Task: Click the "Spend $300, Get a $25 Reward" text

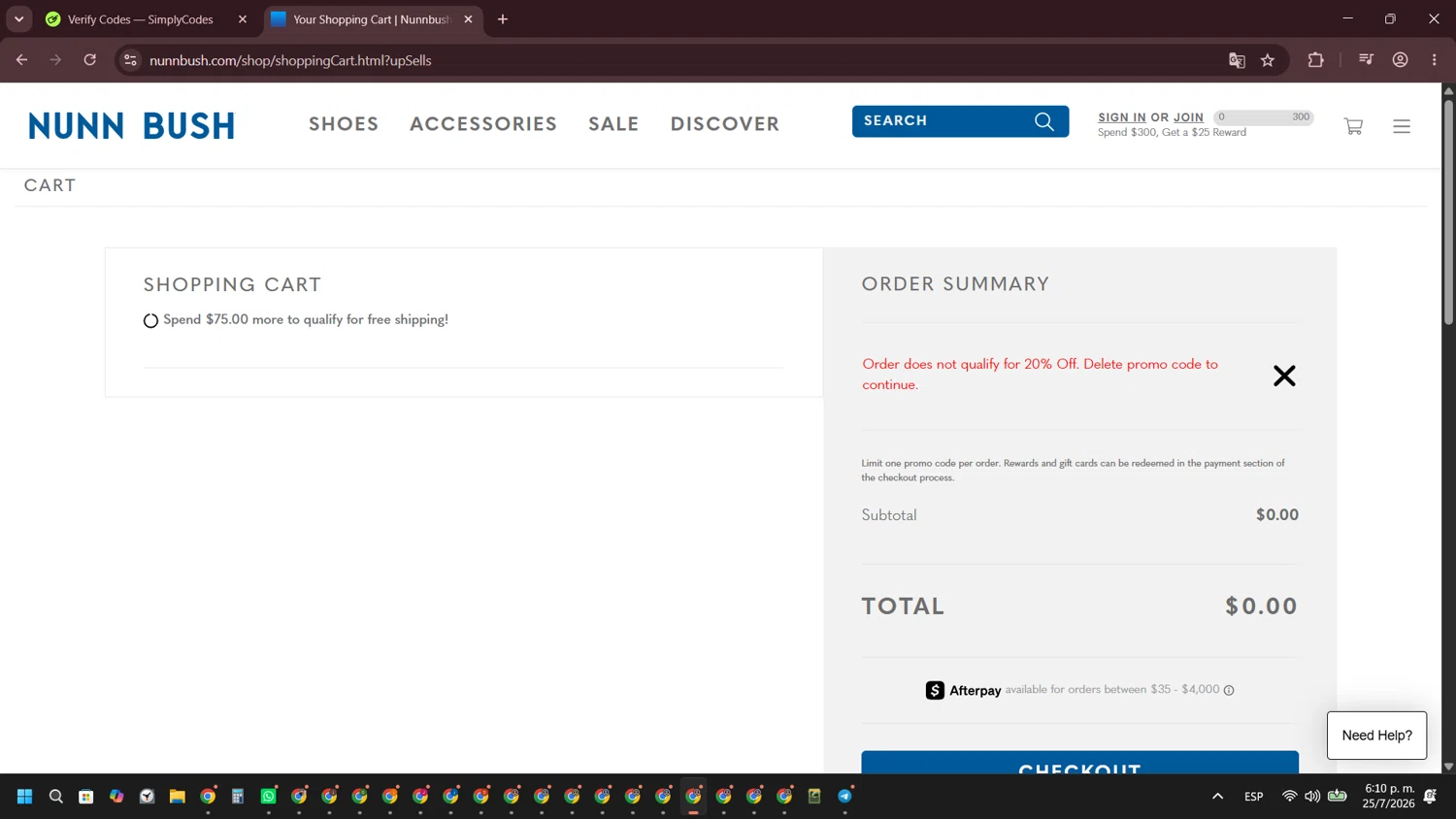Action: (1172, 133)
